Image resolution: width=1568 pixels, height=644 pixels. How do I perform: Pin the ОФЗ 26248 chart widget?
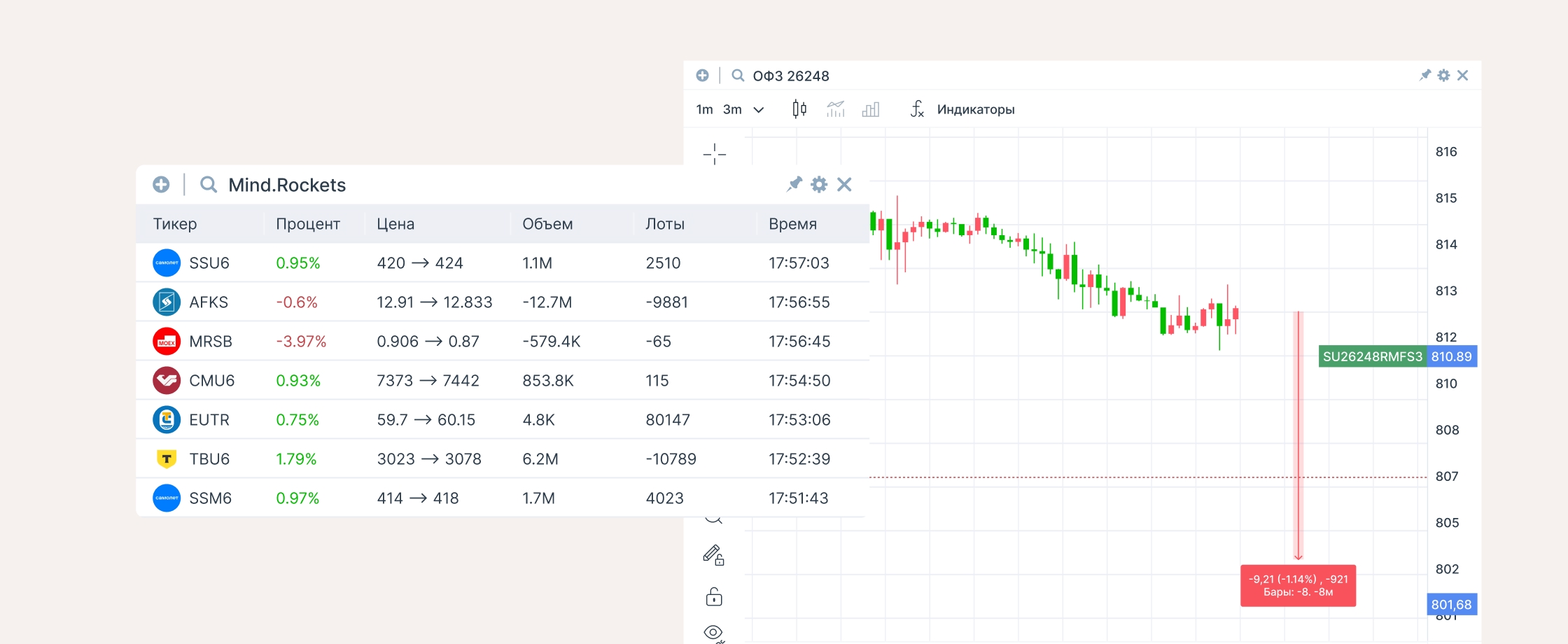coord(1425,75)
